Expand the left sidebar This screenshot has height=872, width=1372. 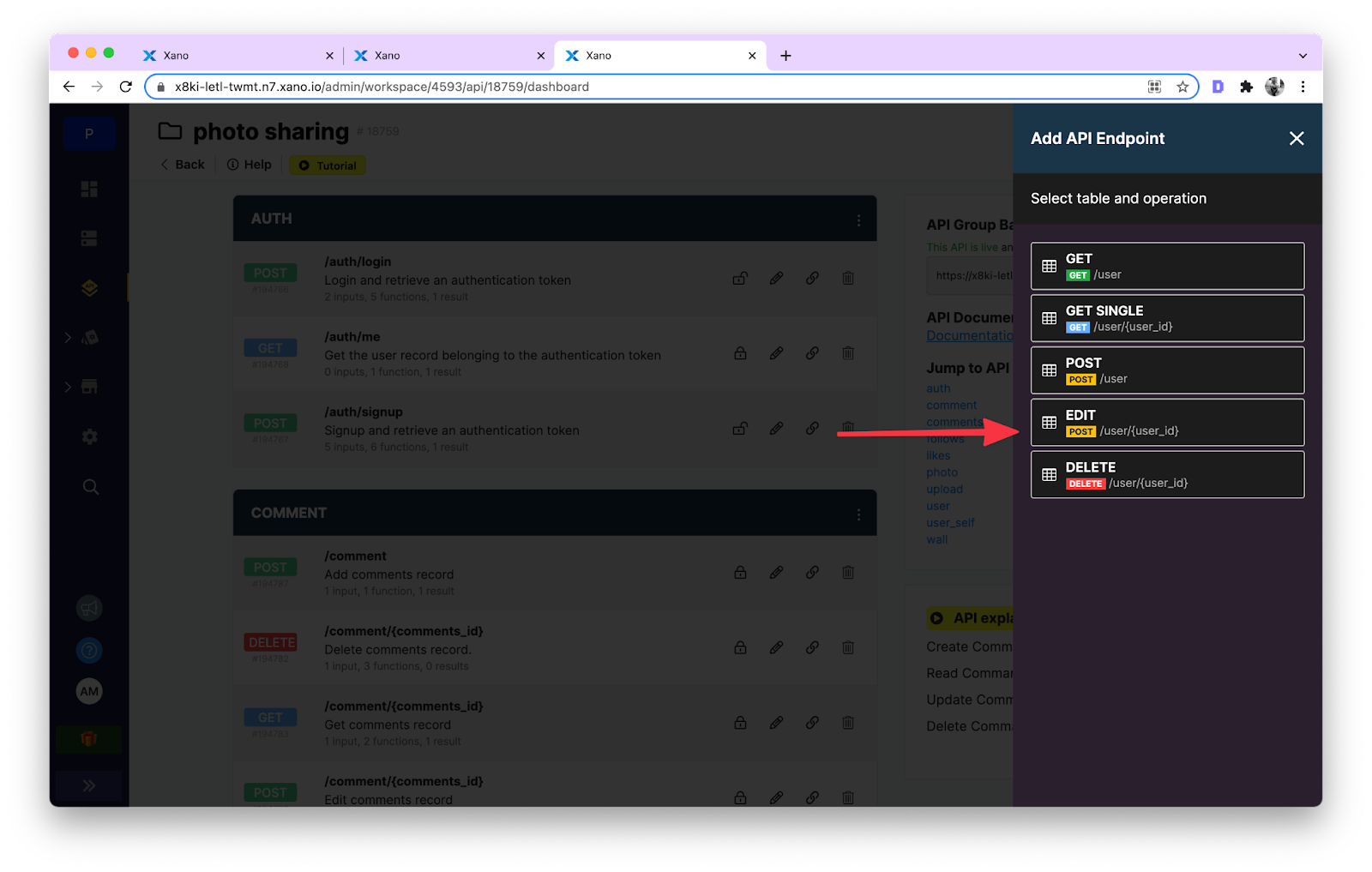(x=89, y=785)
